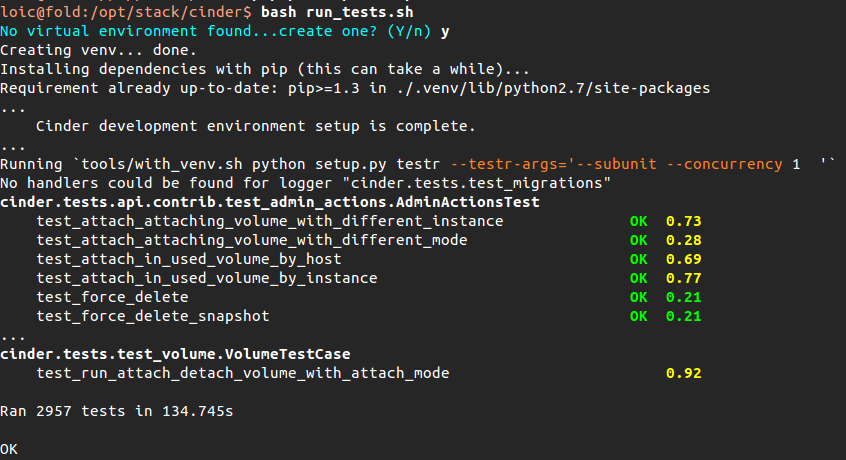
Task: Click the green OK beside test_attach_attaching_volume_with_different_mode
Action: coord(638,240)
